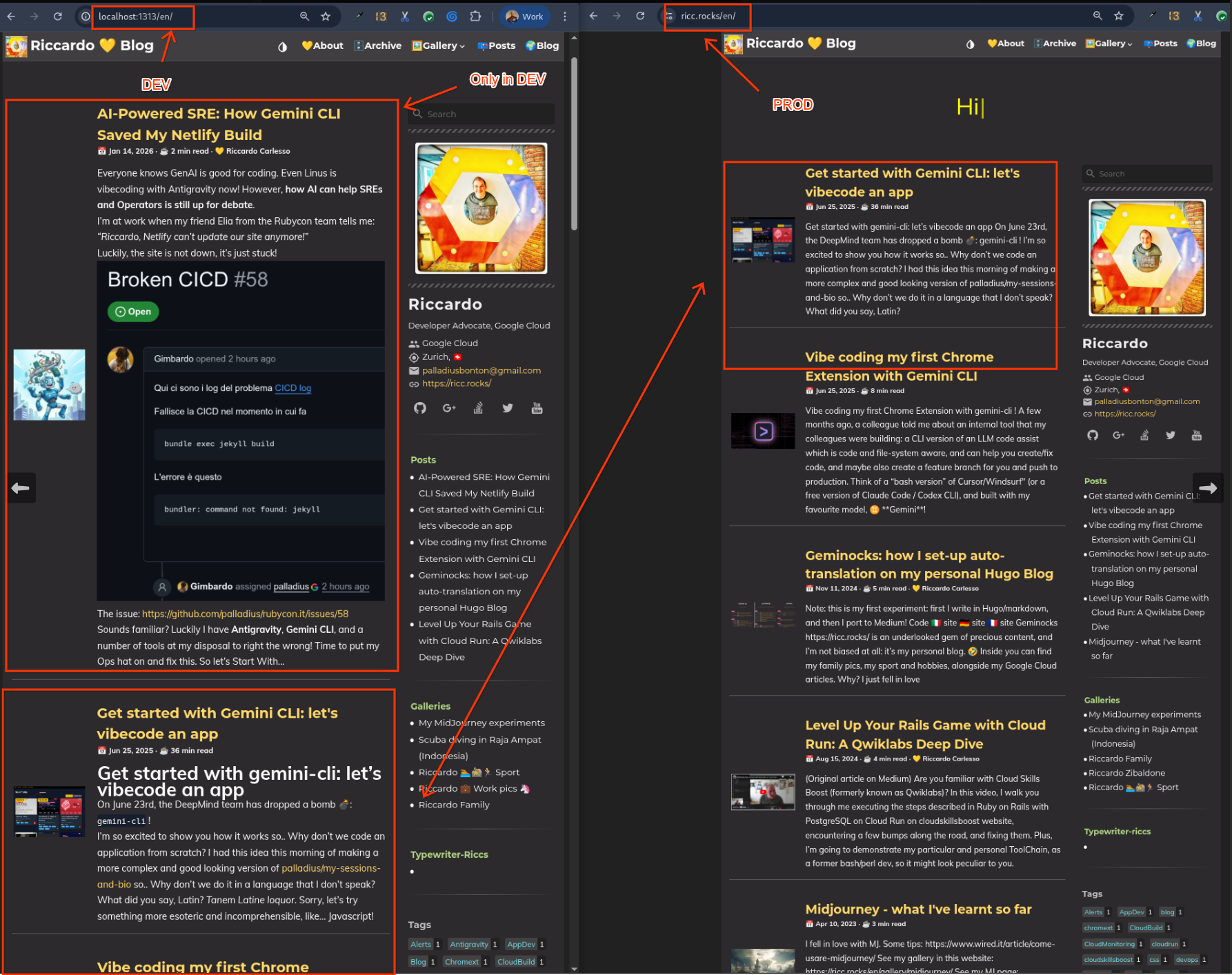Click the search field in prod sidebar

pyautogui.click(x=1147, y=174)
